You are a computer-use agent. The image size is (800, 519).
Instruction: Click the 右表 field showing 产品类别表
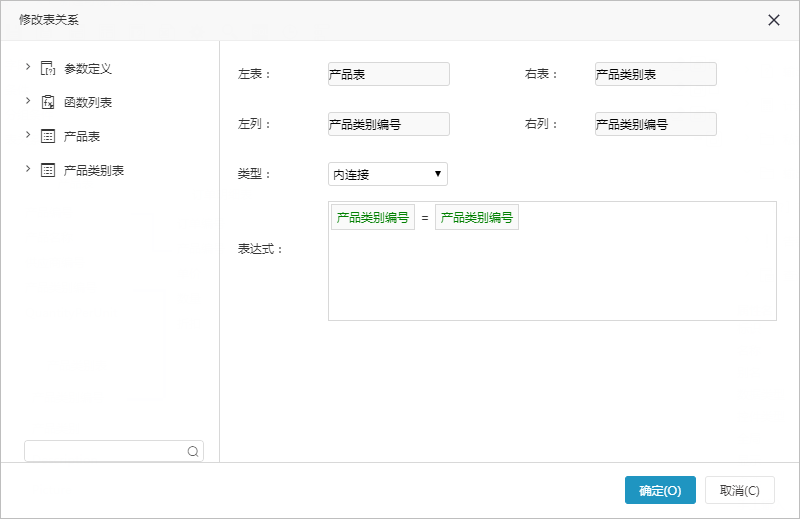pyautogui.click(x=656, y=74)
